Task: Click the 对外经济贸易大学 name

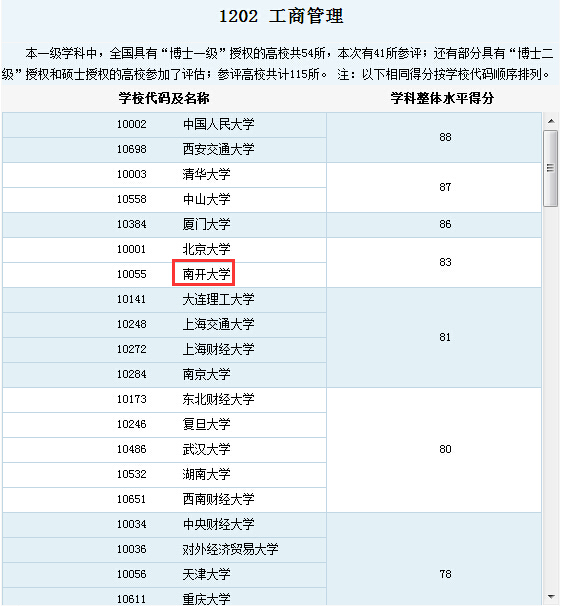Action: point(231,549)
